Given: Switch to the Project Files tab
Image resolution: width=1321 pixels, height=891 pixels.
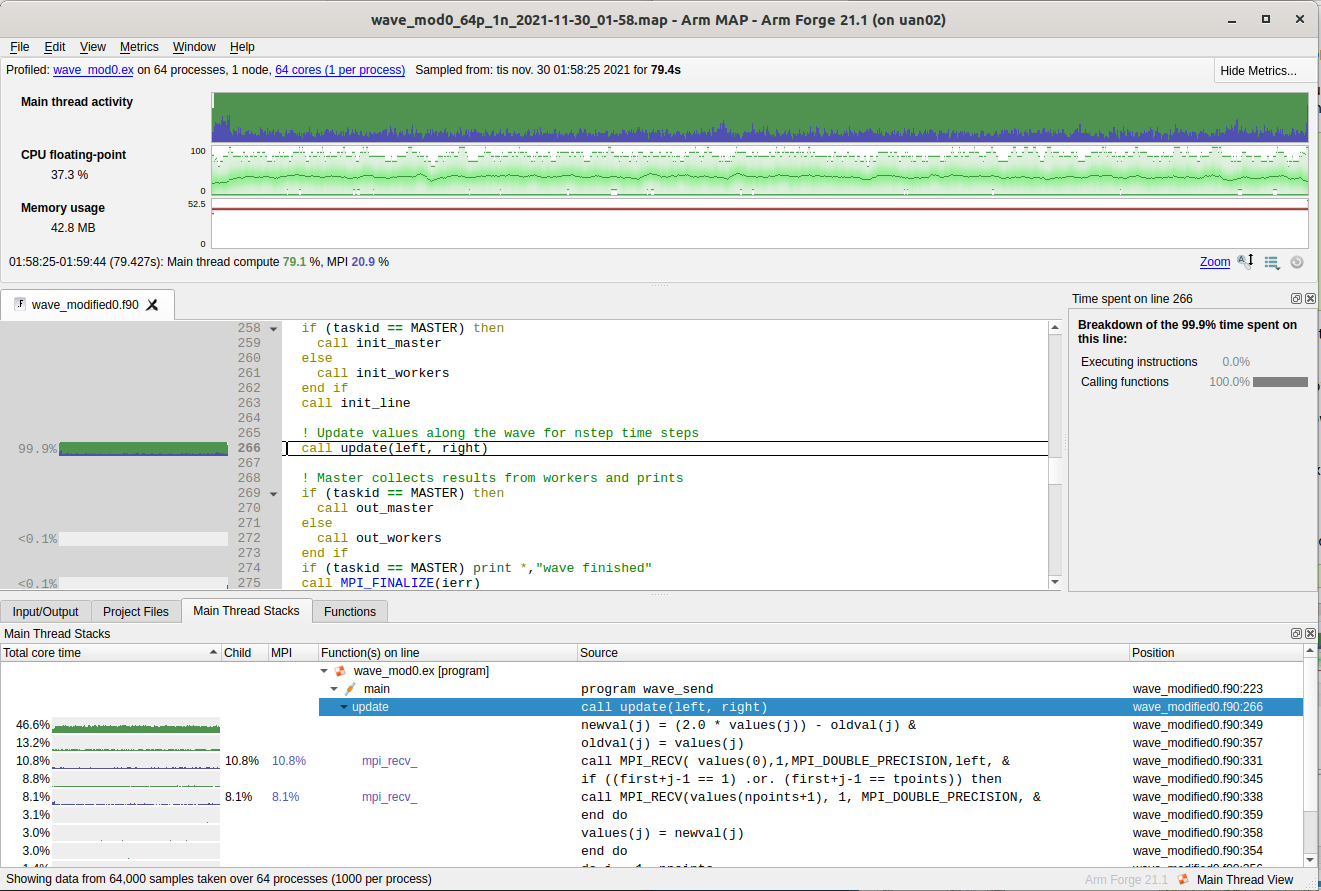Looking at the screenshot, I should [136, 612].
